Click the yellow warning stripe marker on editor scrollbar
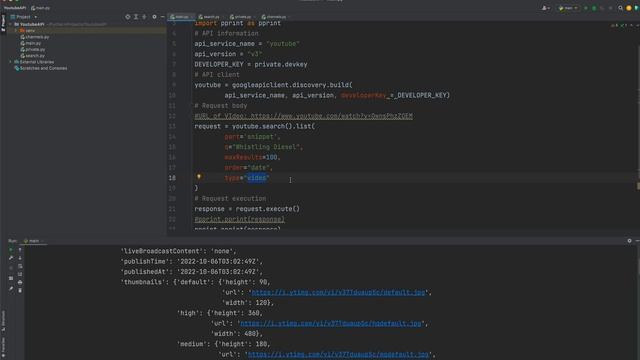 (x=638, y=186)
